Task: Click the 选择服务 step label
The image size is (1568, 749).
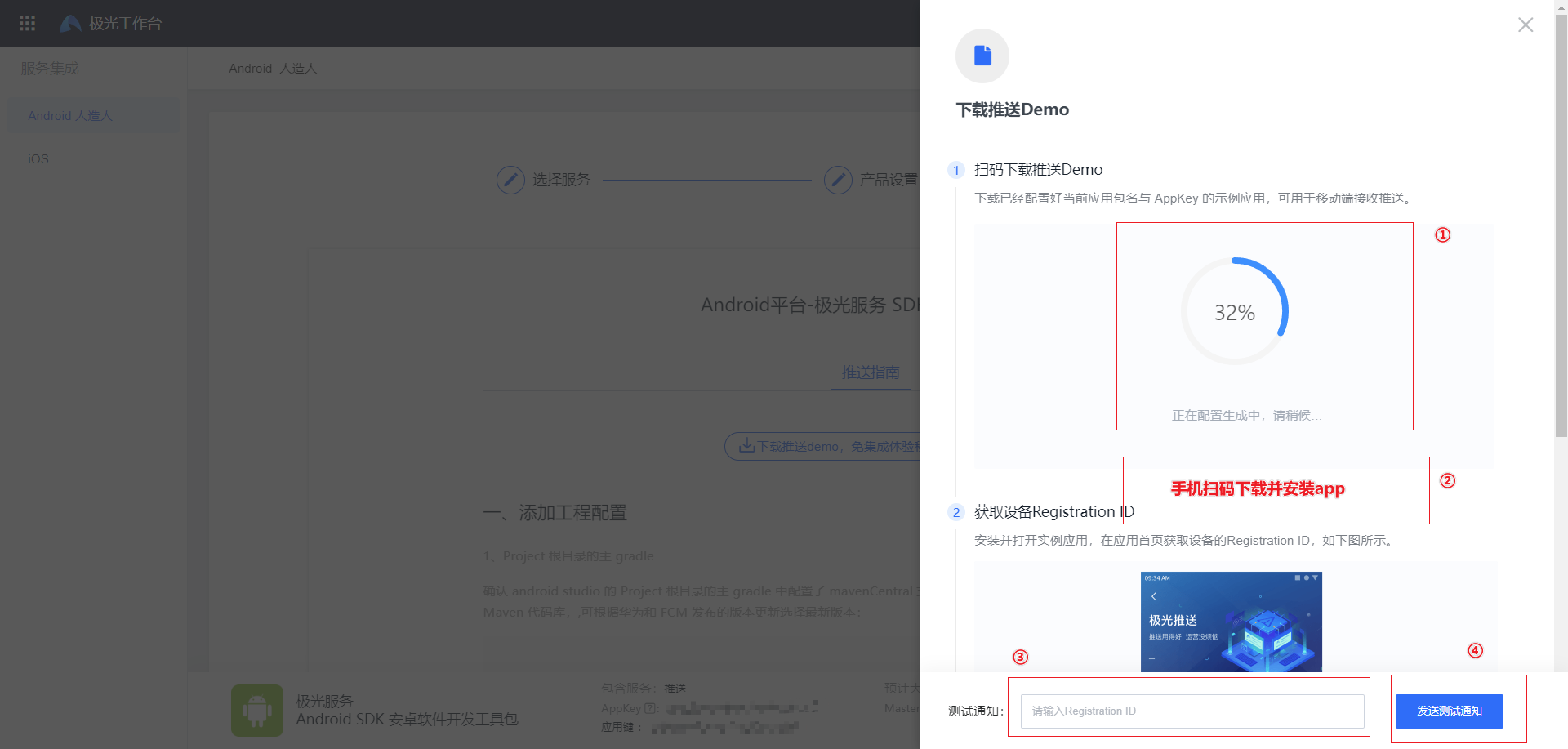Action: click(x=561, y=180)
